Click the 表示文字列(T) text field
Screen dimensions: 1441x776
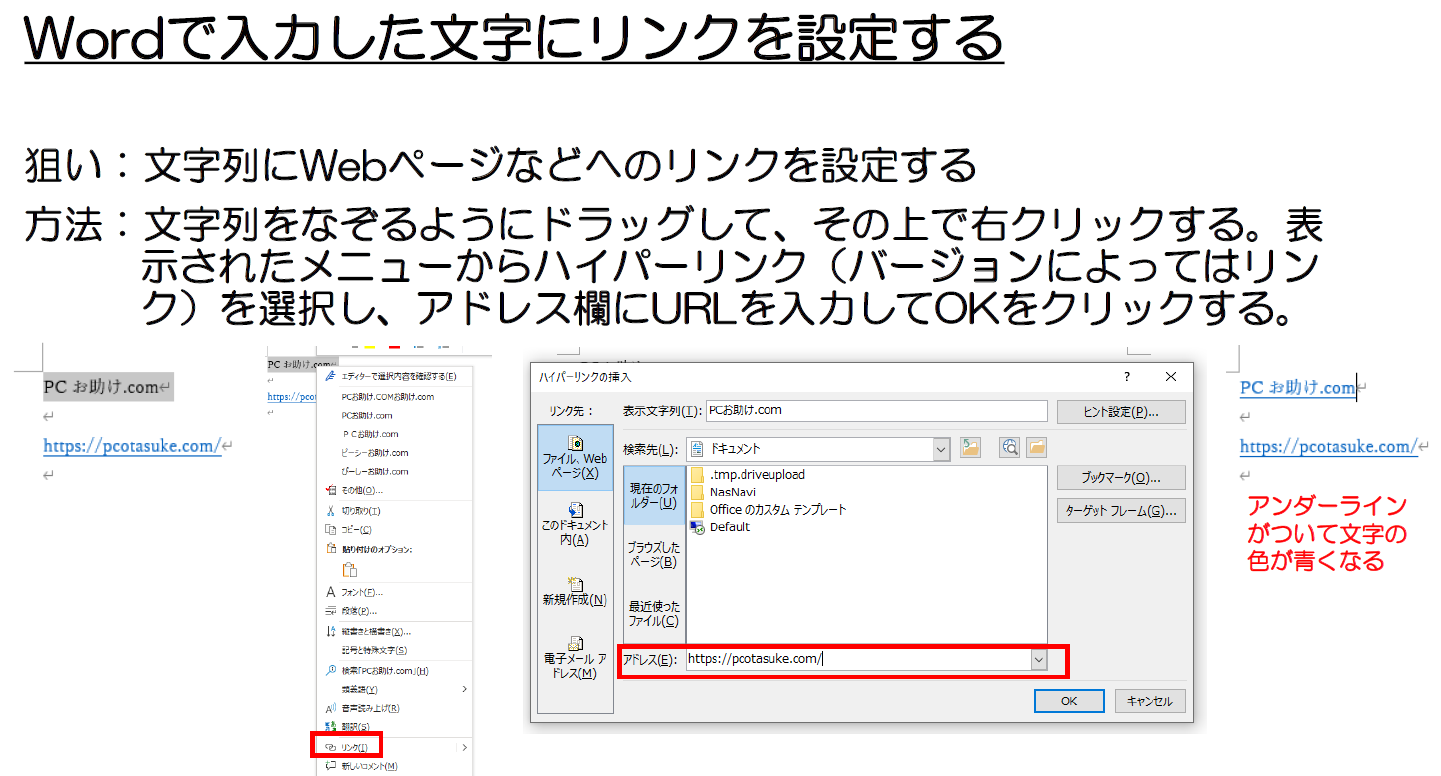[x=876, y=410]
